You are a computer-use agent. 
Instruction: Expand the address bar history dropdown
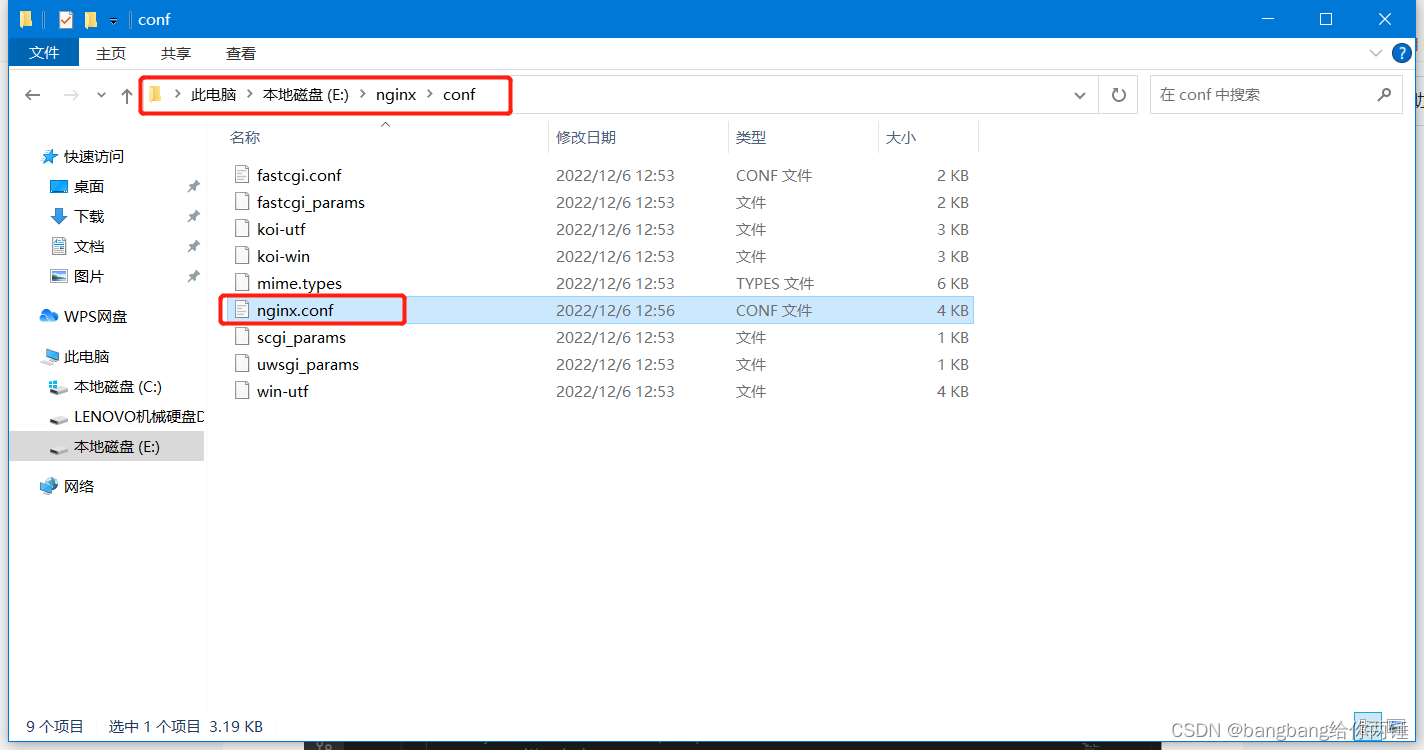1079,94
